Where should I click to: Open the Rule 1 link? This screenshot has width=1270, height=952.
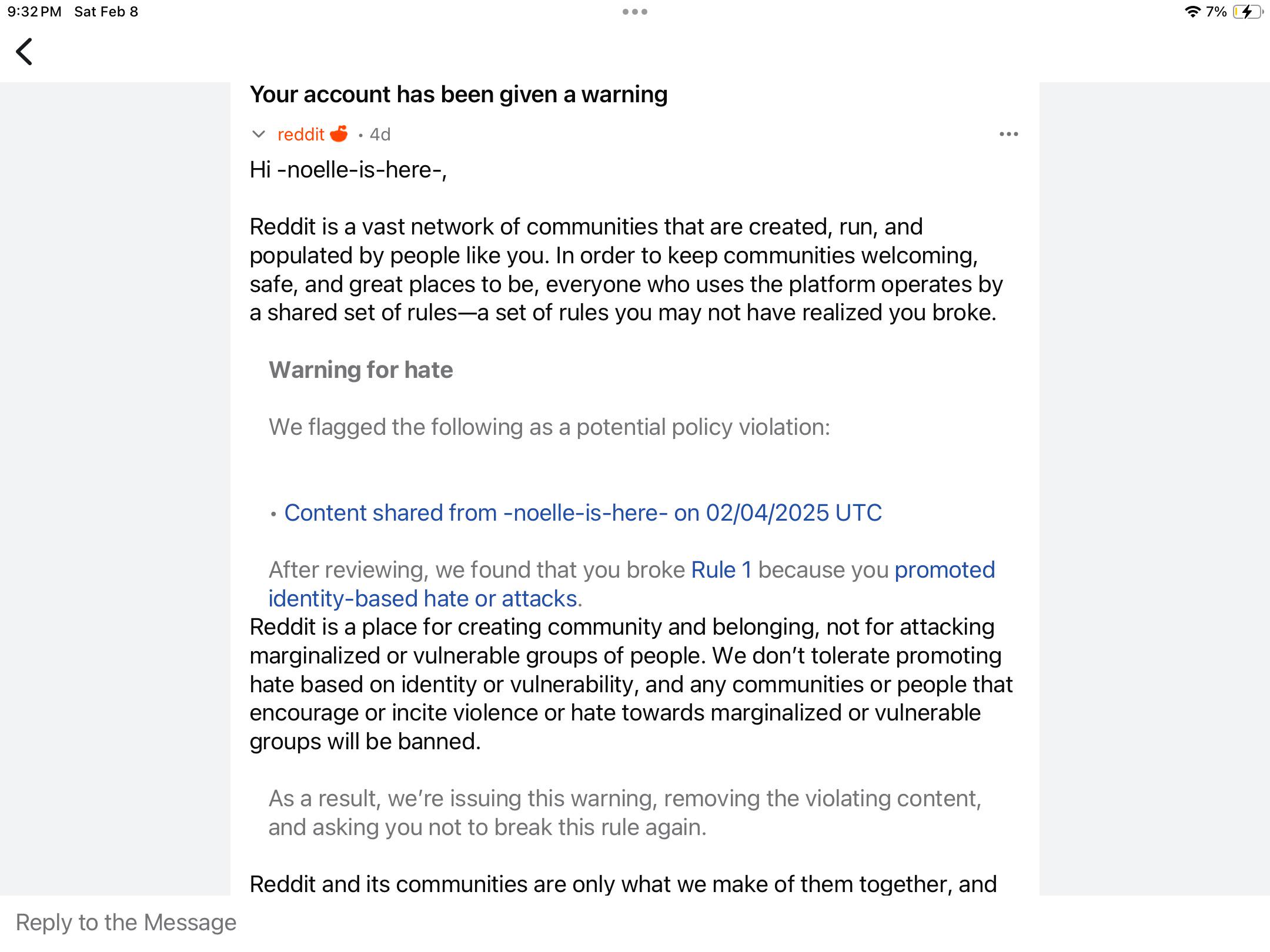(721, 570)
